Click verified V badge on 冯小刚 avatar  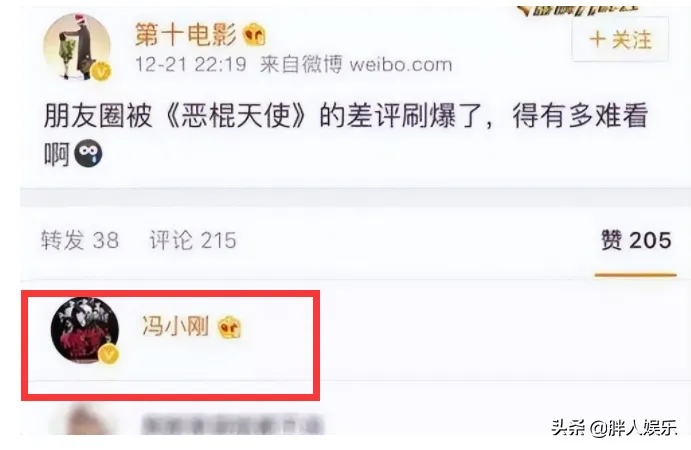point(108,354)
